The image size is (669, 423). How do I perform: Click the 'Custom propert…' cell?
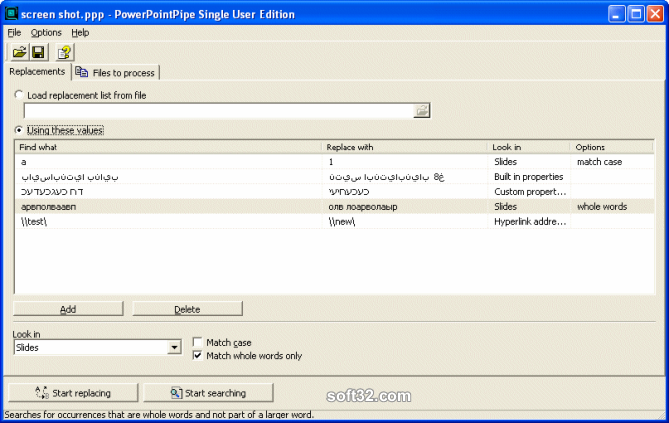click(530, 192)
